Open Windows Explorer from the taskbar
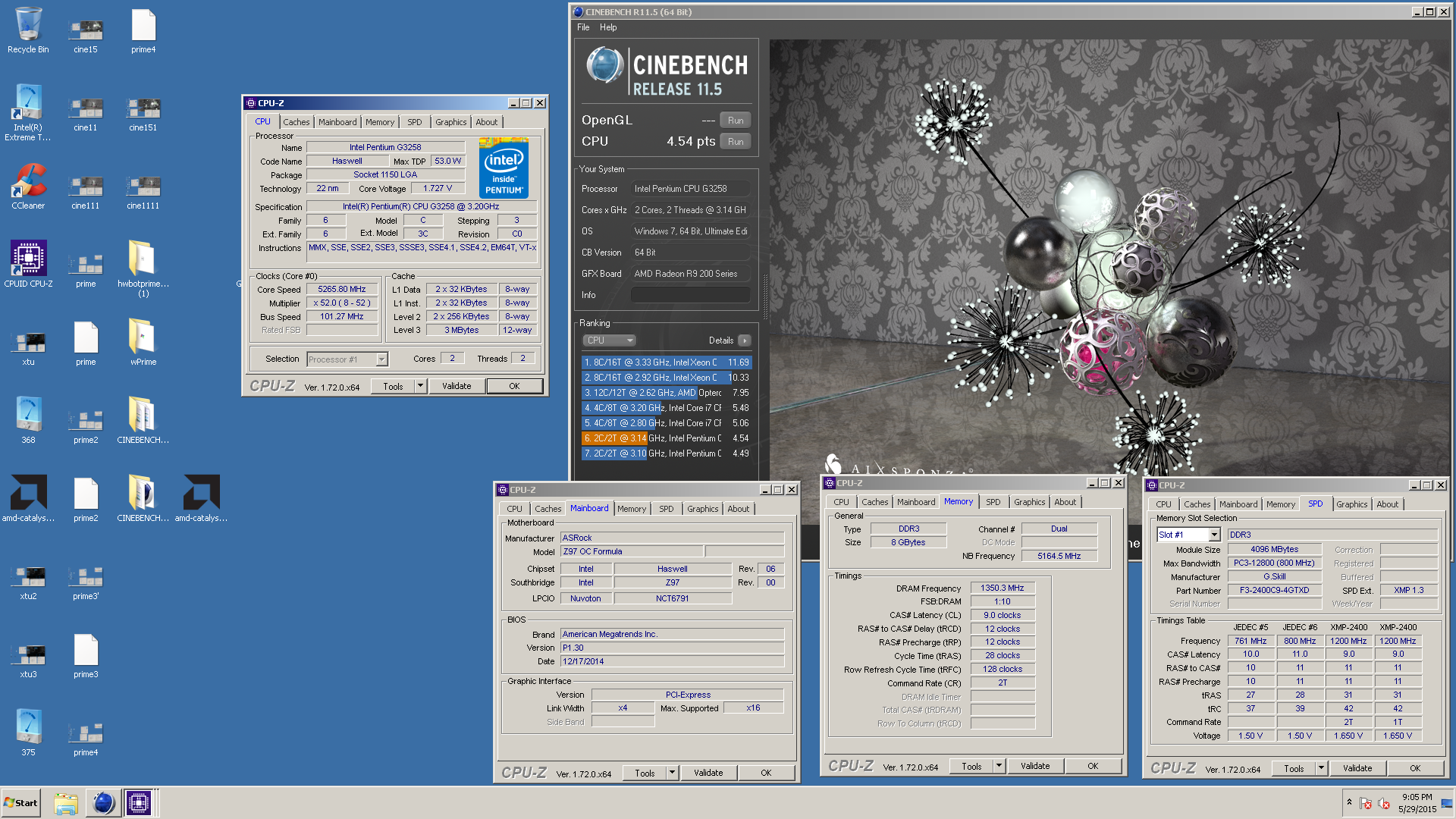Image resolution: width=1456 pixels, height=819 pixels. pos(66,803)
